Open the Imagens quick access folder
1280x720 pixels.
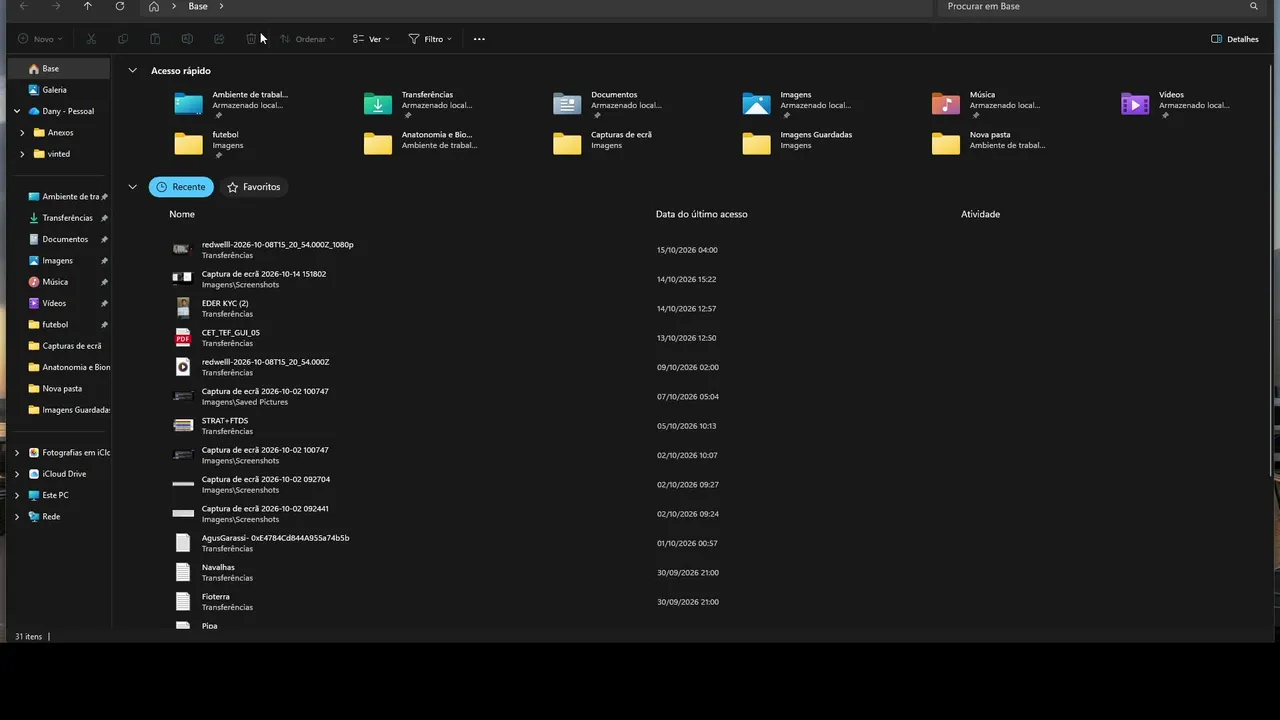pyautogui.click(x=799, y=104)
